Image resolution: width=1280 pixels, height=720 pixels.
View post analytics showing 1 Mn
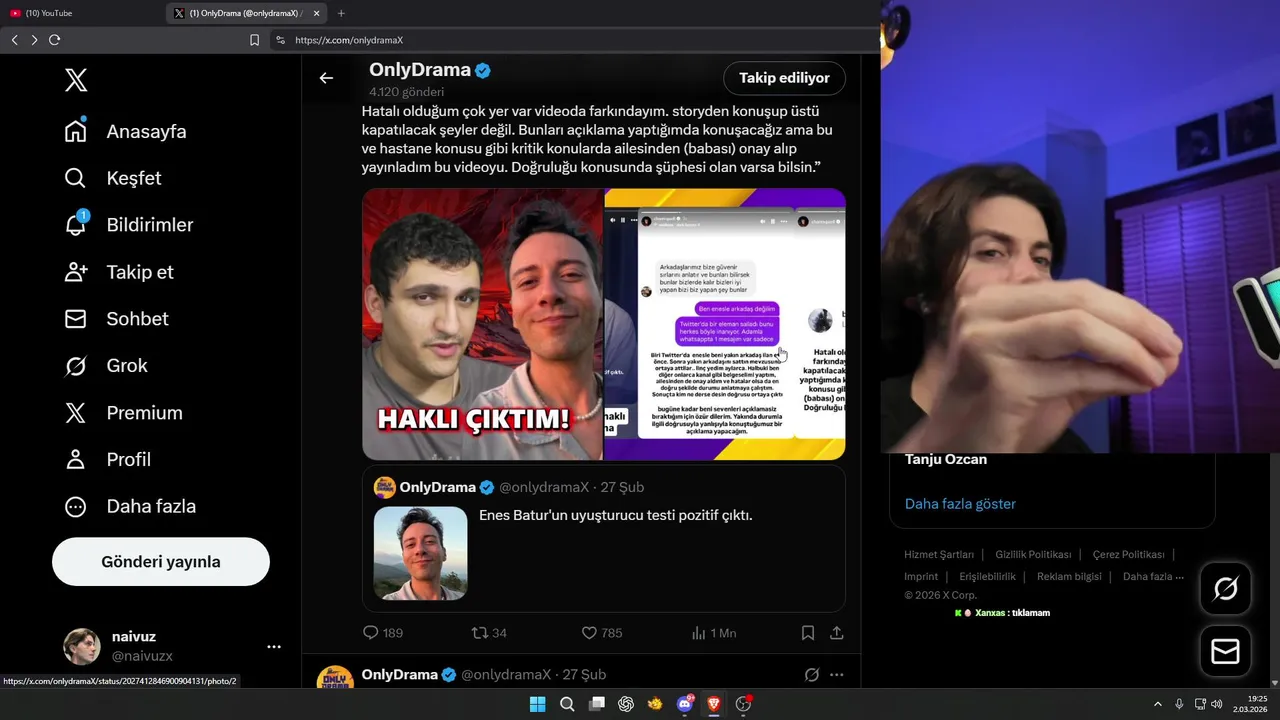[x=714, y=633]
